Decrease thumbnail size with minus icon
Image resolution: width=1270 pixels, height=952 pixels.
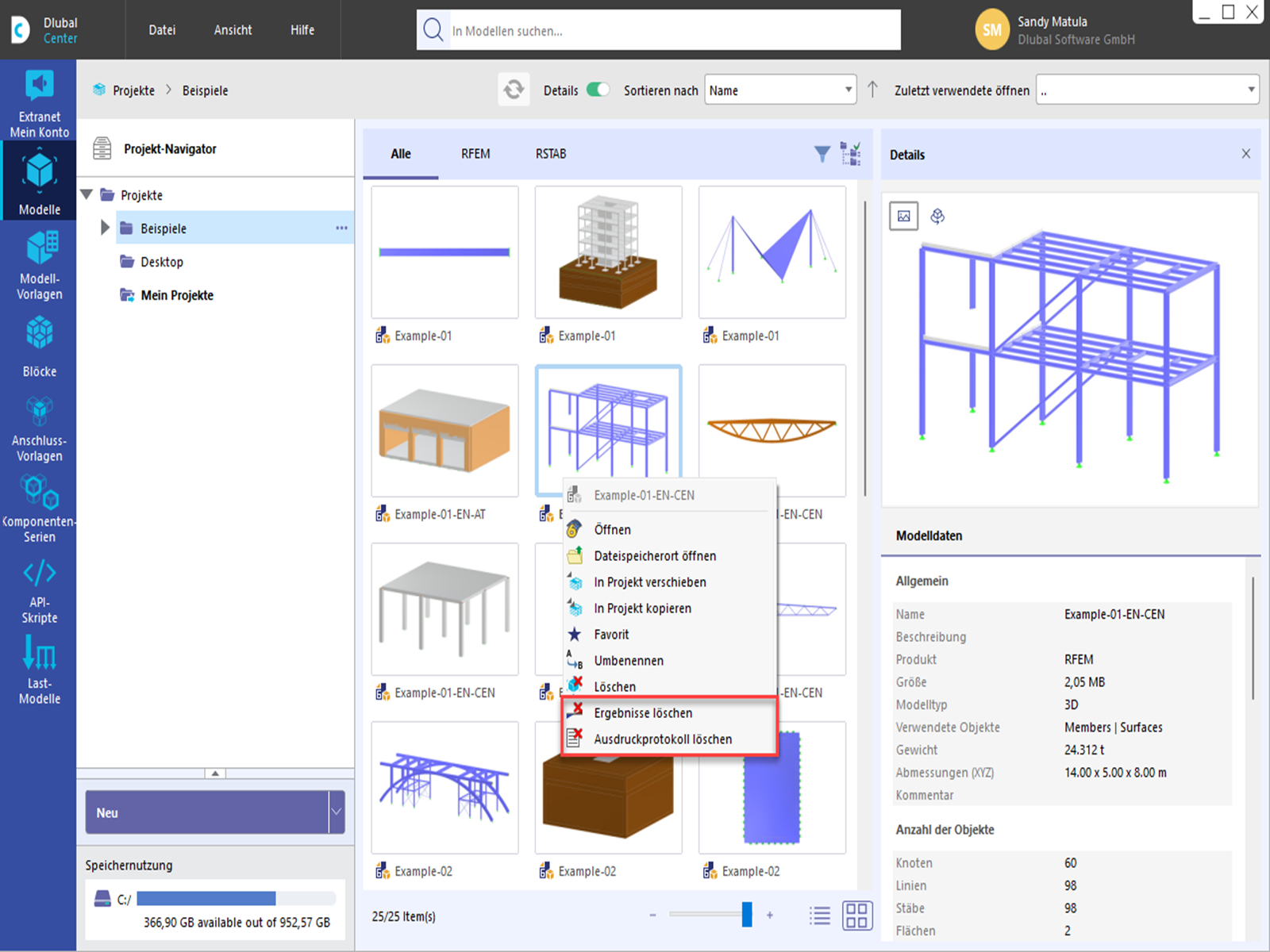pyautogui.click(x=652, y=916)
